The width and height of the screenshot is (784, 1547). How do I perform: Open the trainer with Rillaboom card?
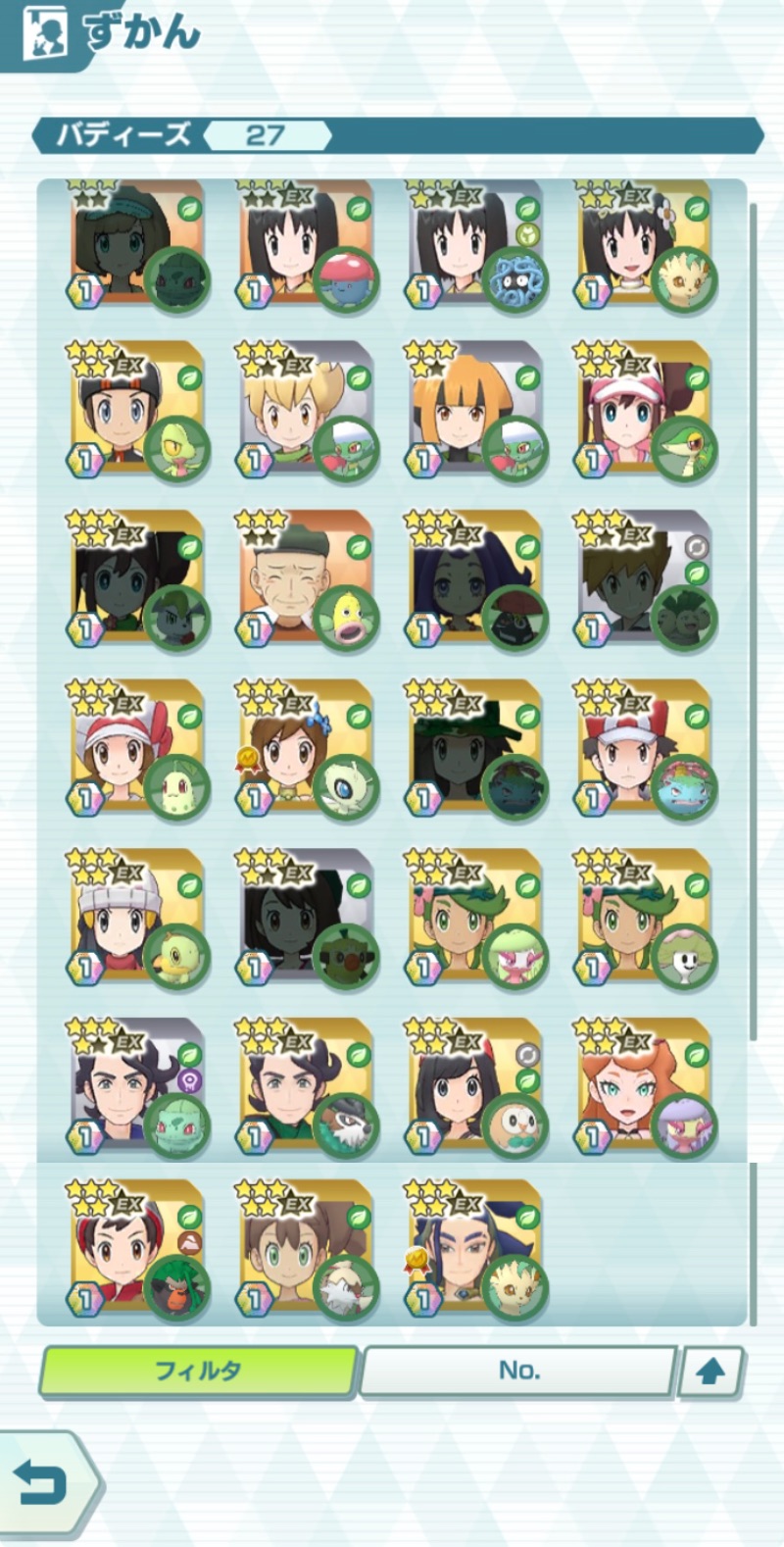tap(137, 1251)
